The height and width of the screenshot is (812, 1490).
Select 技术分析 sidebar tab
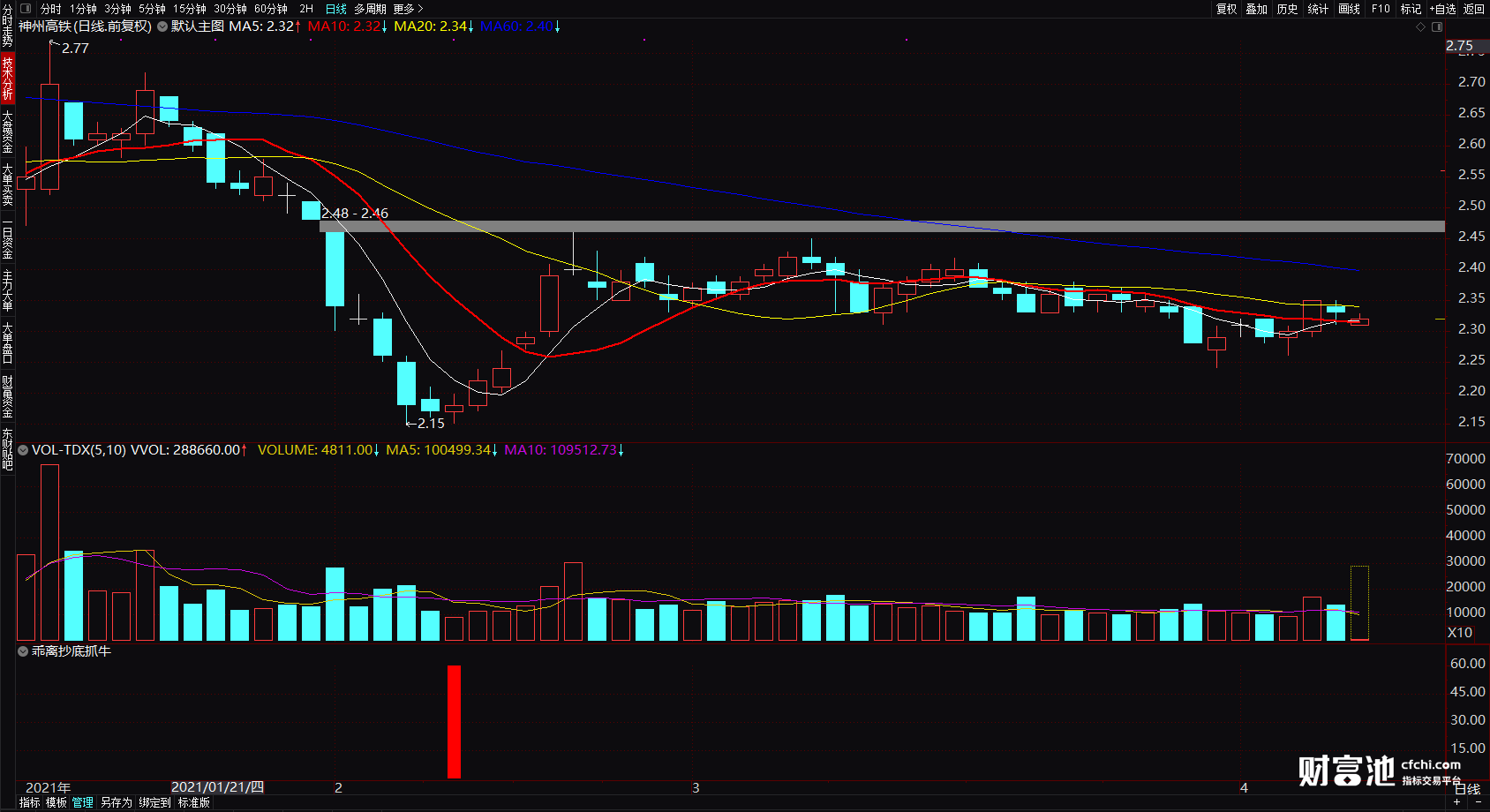pos(7,78)
